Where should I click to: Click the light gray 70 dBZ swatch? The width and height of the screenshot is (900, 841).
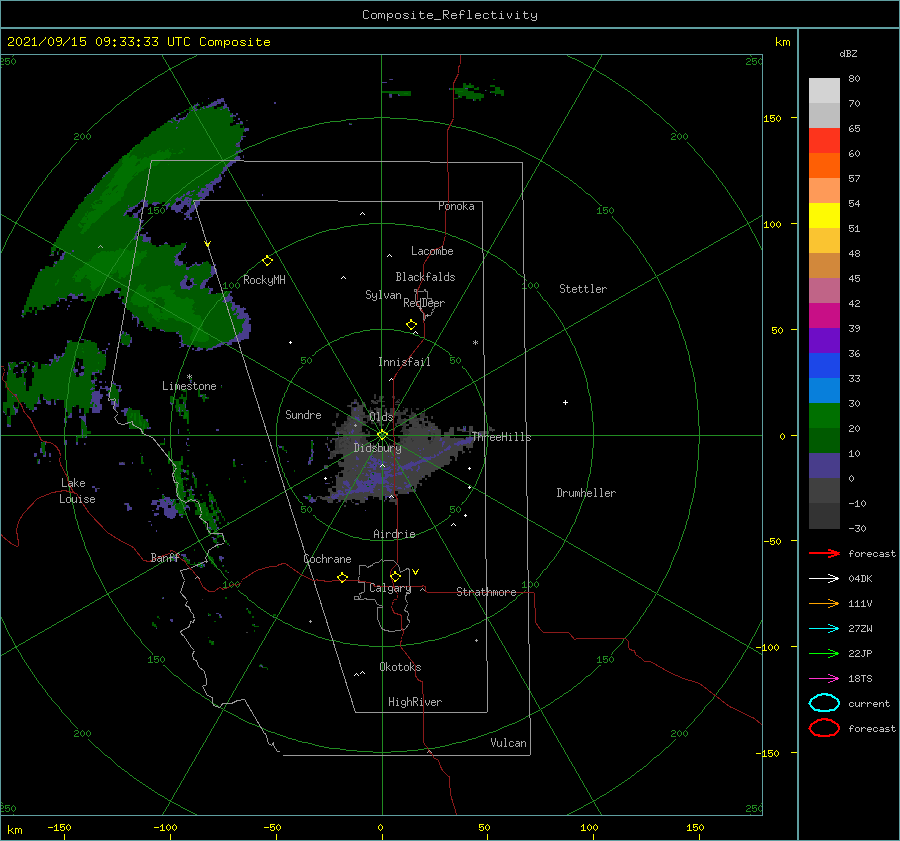pyautogui.click(x=824, y=91)
